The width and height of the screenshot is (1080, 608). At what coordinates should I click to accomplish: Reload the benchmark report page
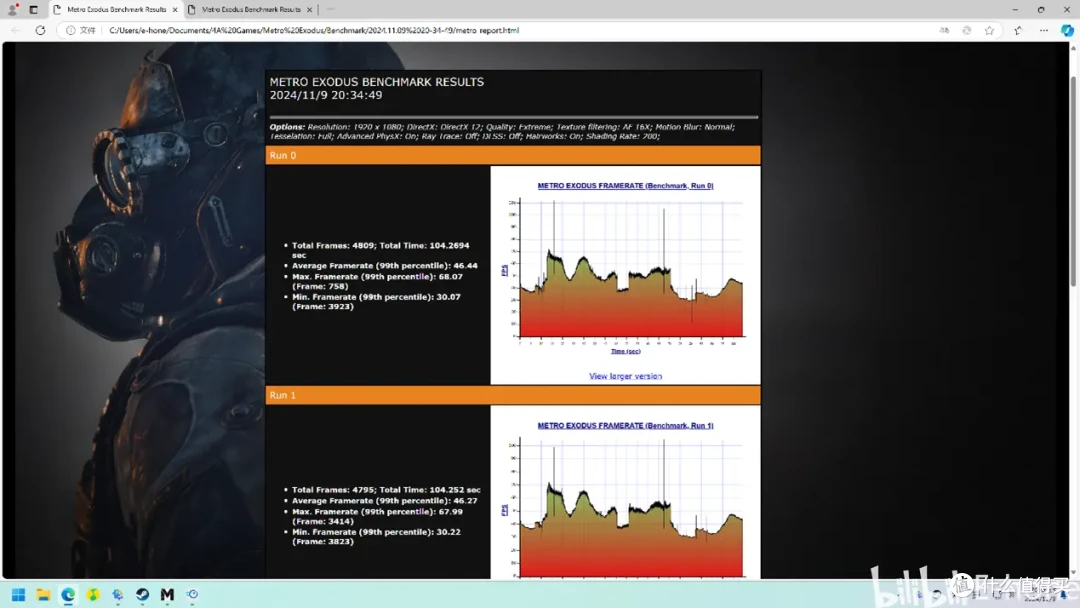(x=40, y=30)
